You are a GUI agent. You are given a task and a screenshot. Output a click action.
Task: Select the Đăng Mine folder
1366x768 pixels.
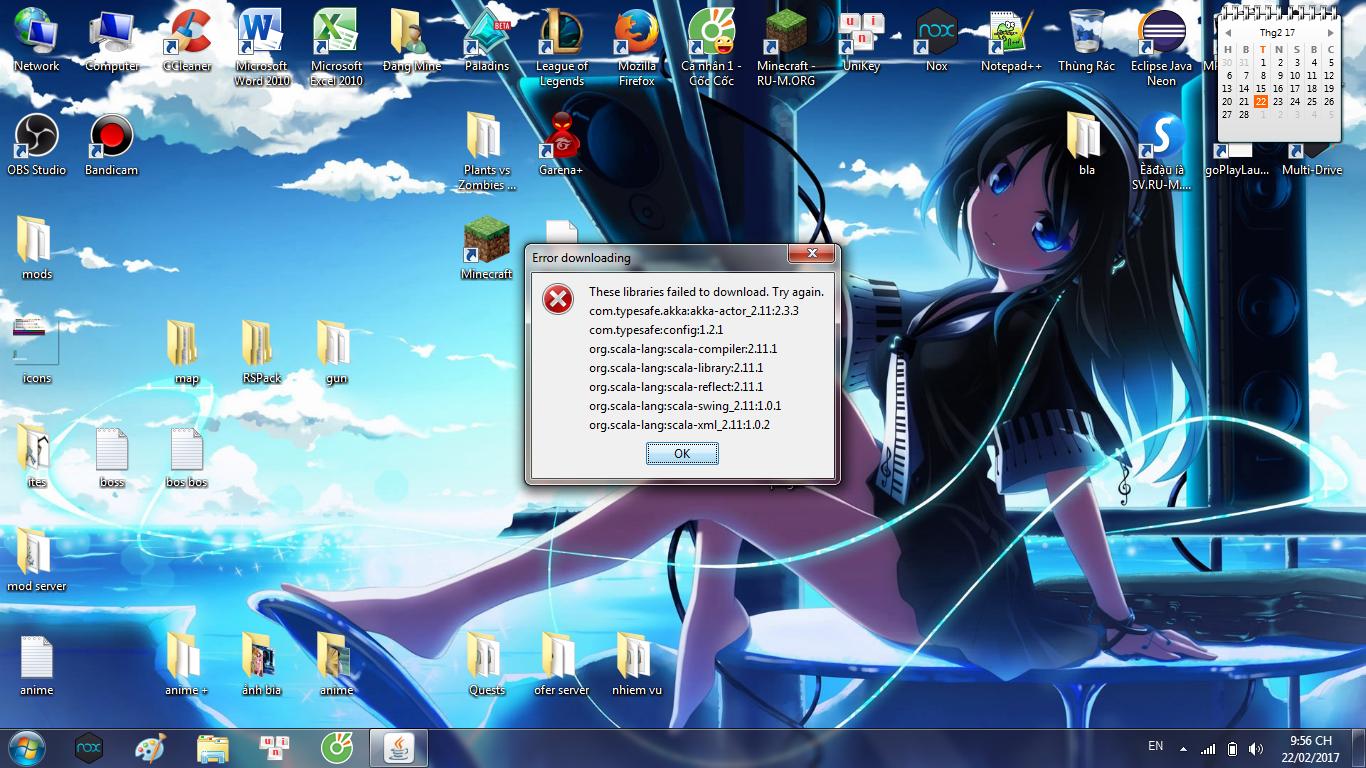point(412,41)
